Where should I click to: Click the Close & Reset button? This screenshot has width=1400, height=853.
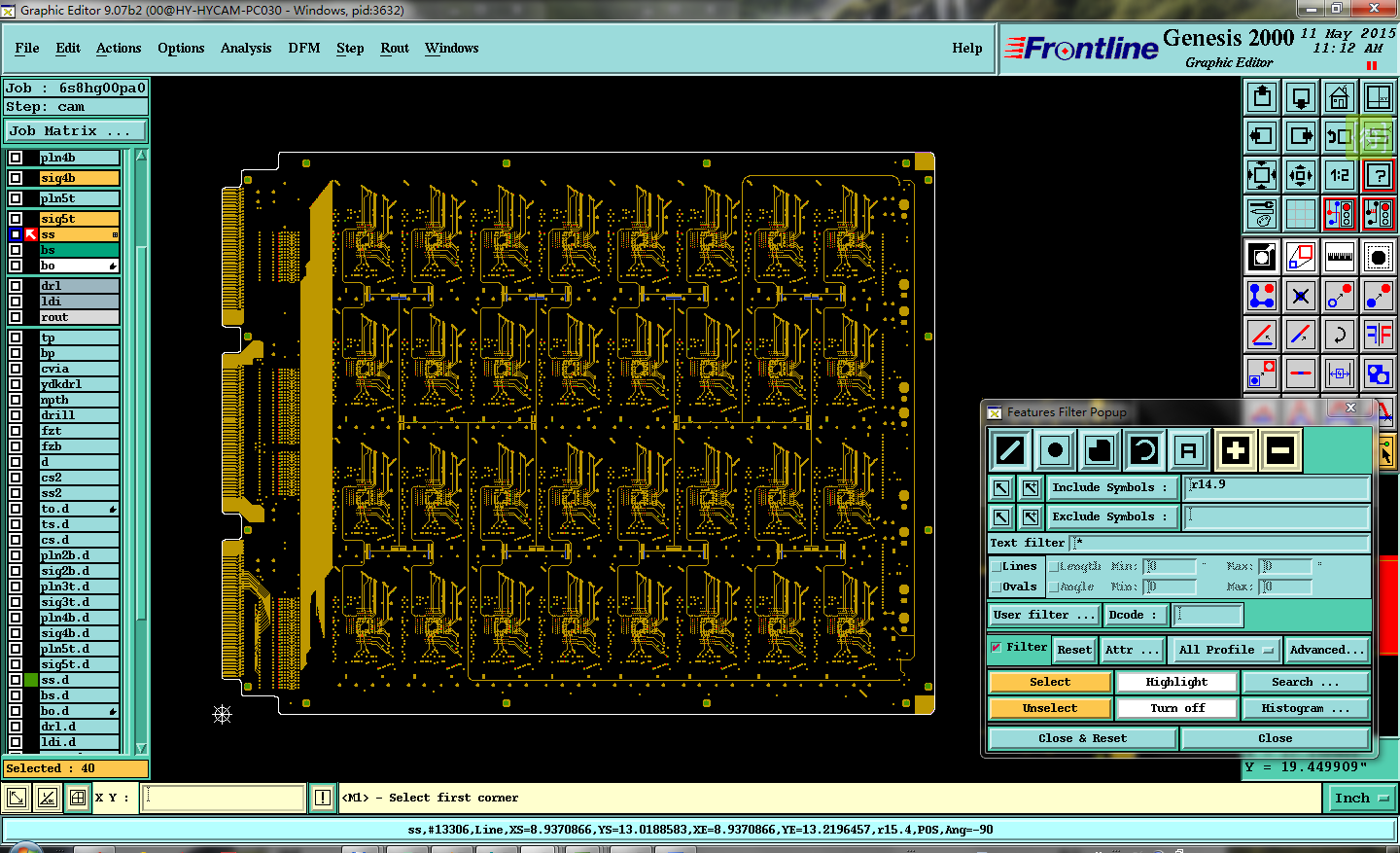coord(1082,738)
